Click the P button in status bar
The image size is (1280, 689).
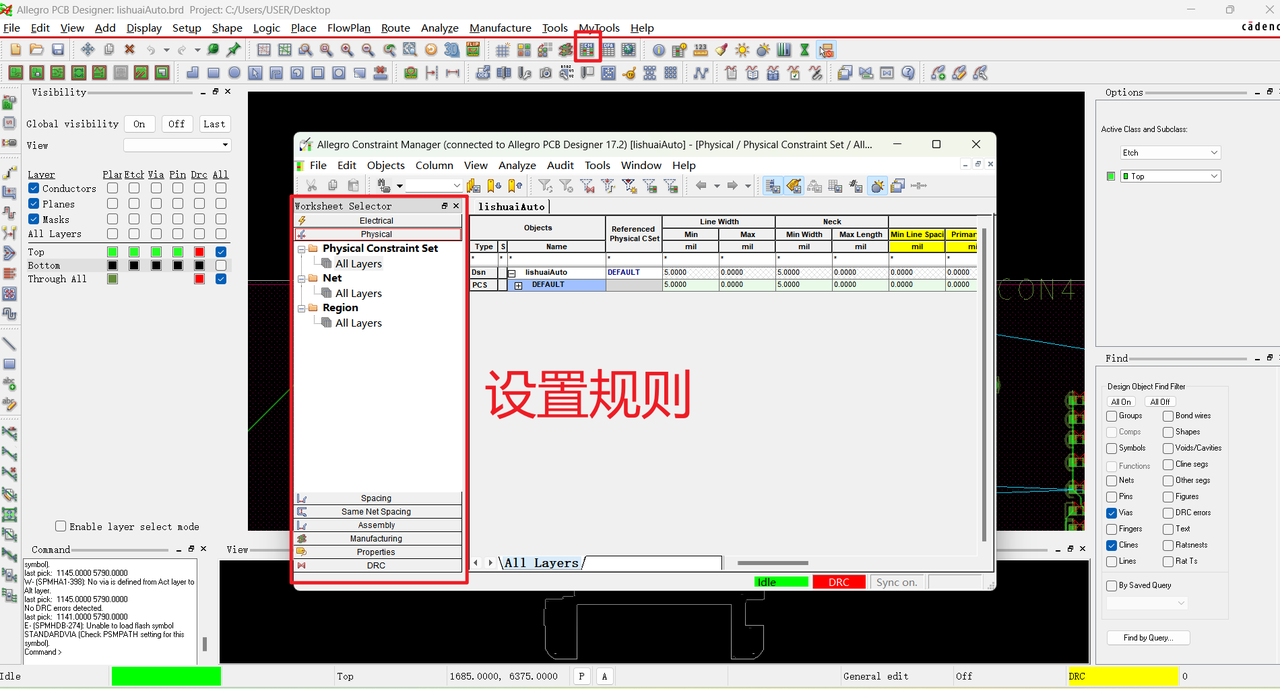click(x=582, y=676)
